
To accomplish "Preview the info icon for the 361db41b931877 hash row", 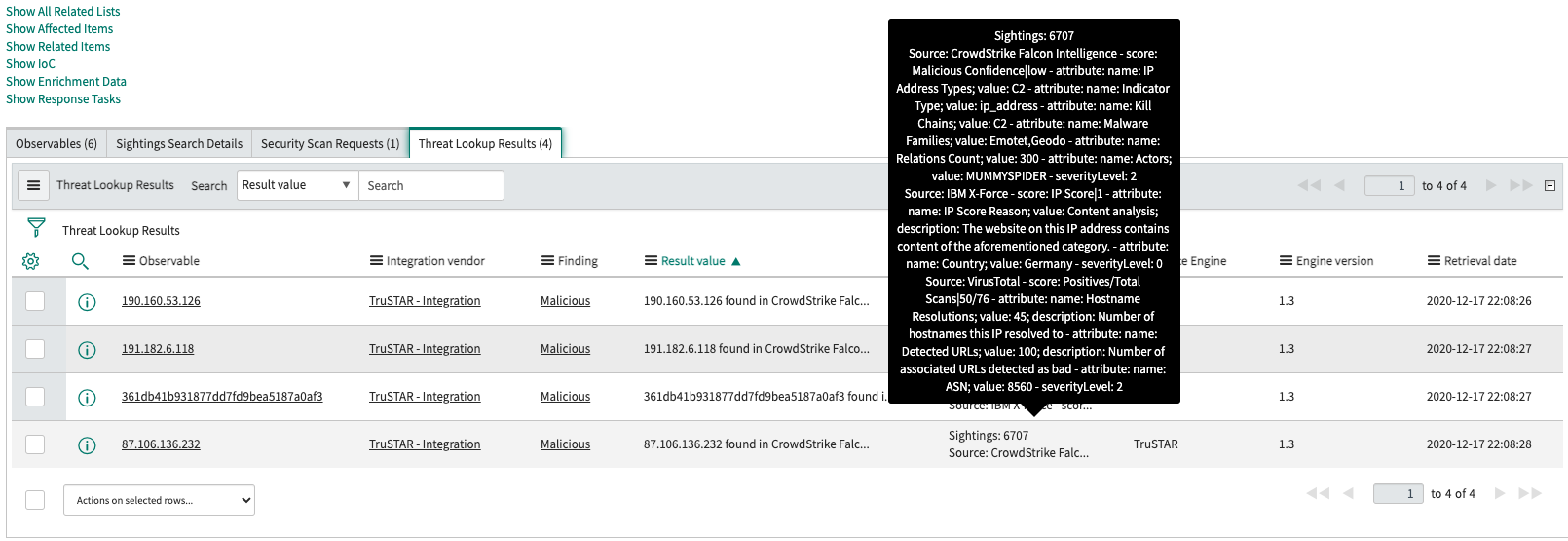I will tap(87, 398).
